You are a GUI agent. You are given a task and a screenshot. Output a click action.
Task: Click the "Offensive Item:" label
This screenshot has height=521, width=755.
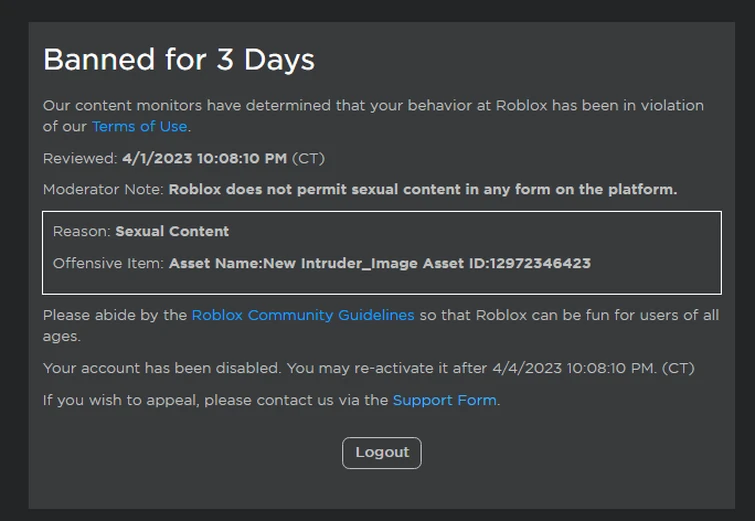108,263
